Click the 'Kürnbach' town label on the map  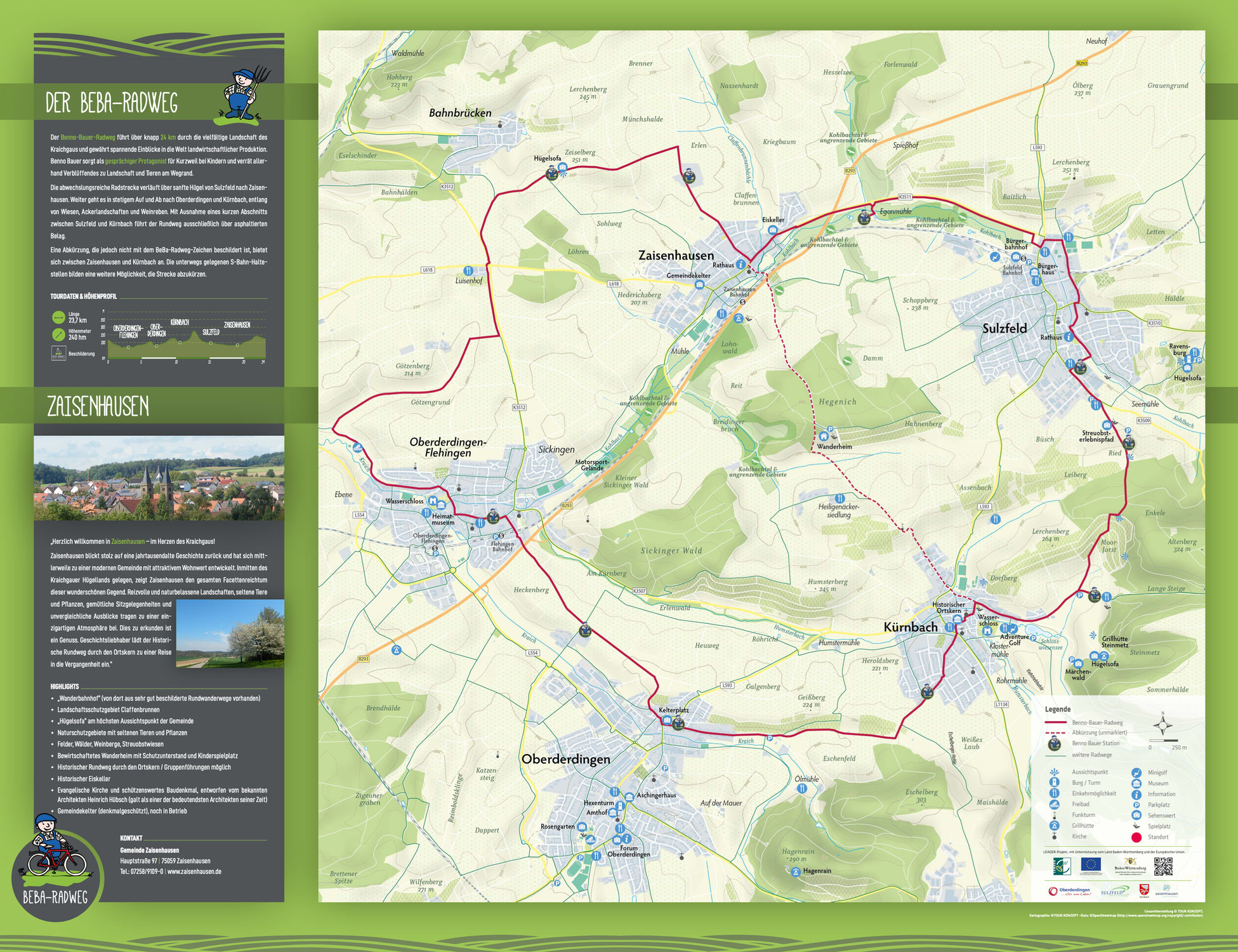[911, 627]
